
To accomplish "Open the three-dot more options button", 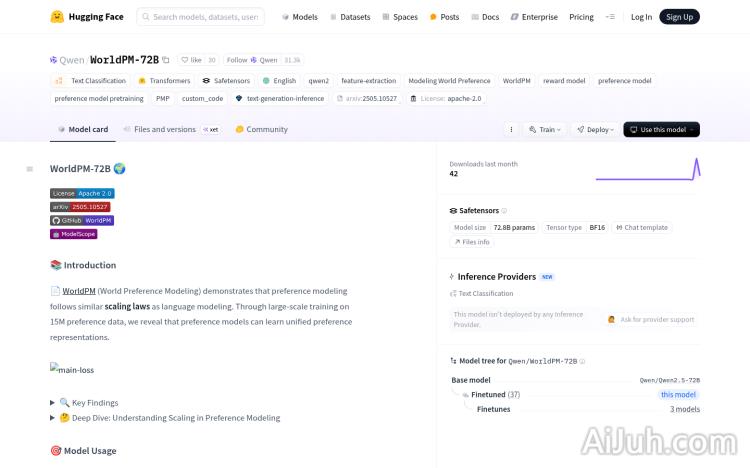I will pyautogui.click(x=511, y=129).
